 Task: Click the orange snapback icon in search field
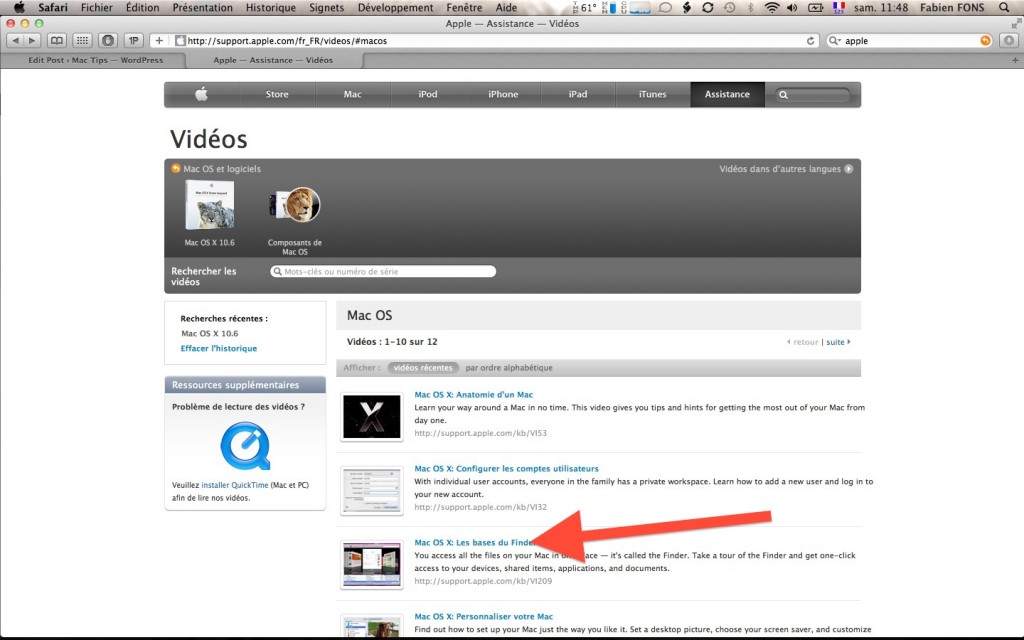(x=985, y=40)
